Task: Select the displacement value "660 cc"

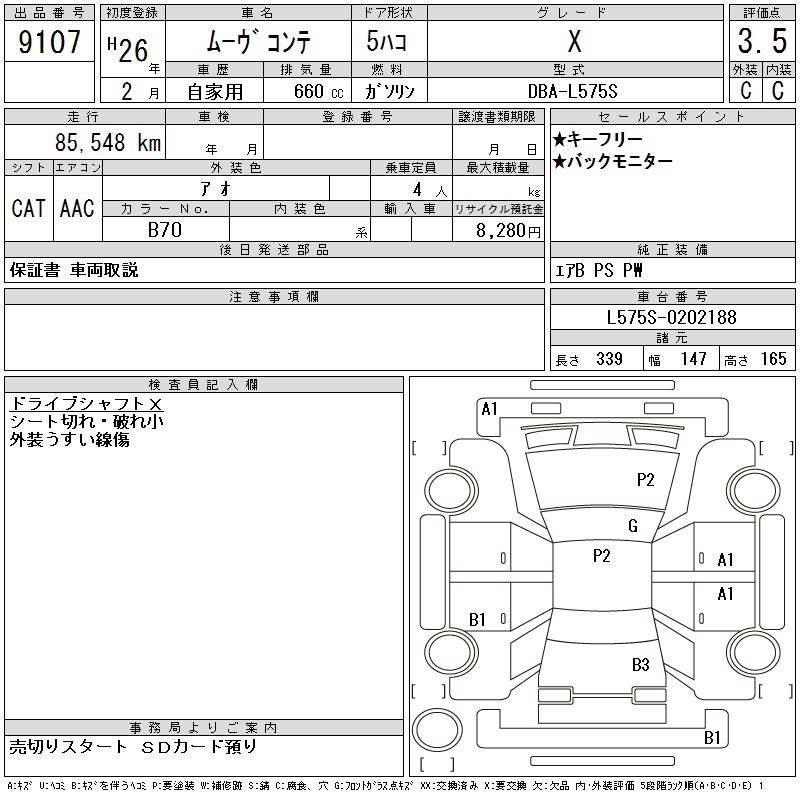Action: click(x=318, y=91)
